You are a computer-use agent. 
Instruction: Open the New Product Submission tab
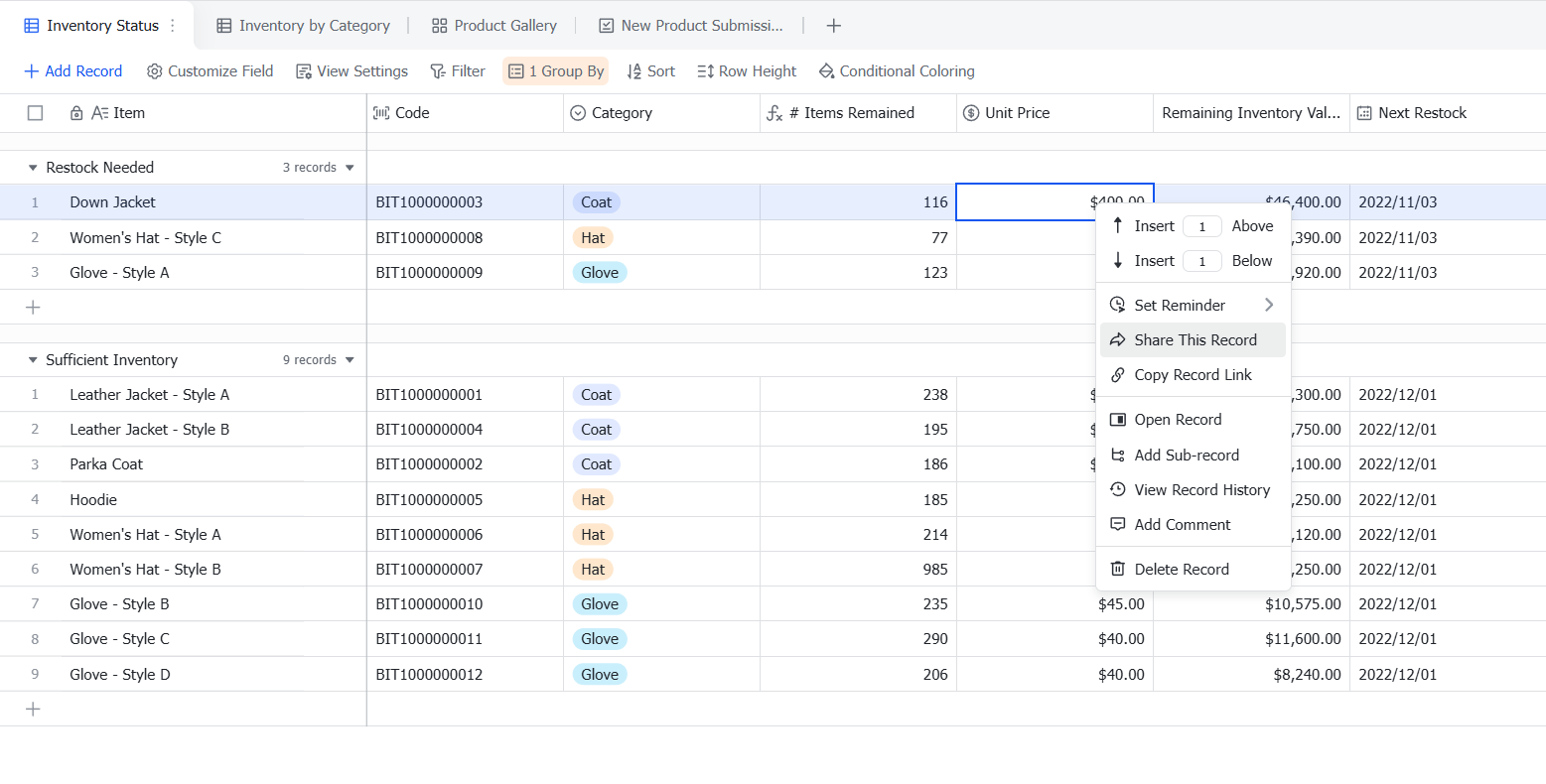click(x=691, y=26)
